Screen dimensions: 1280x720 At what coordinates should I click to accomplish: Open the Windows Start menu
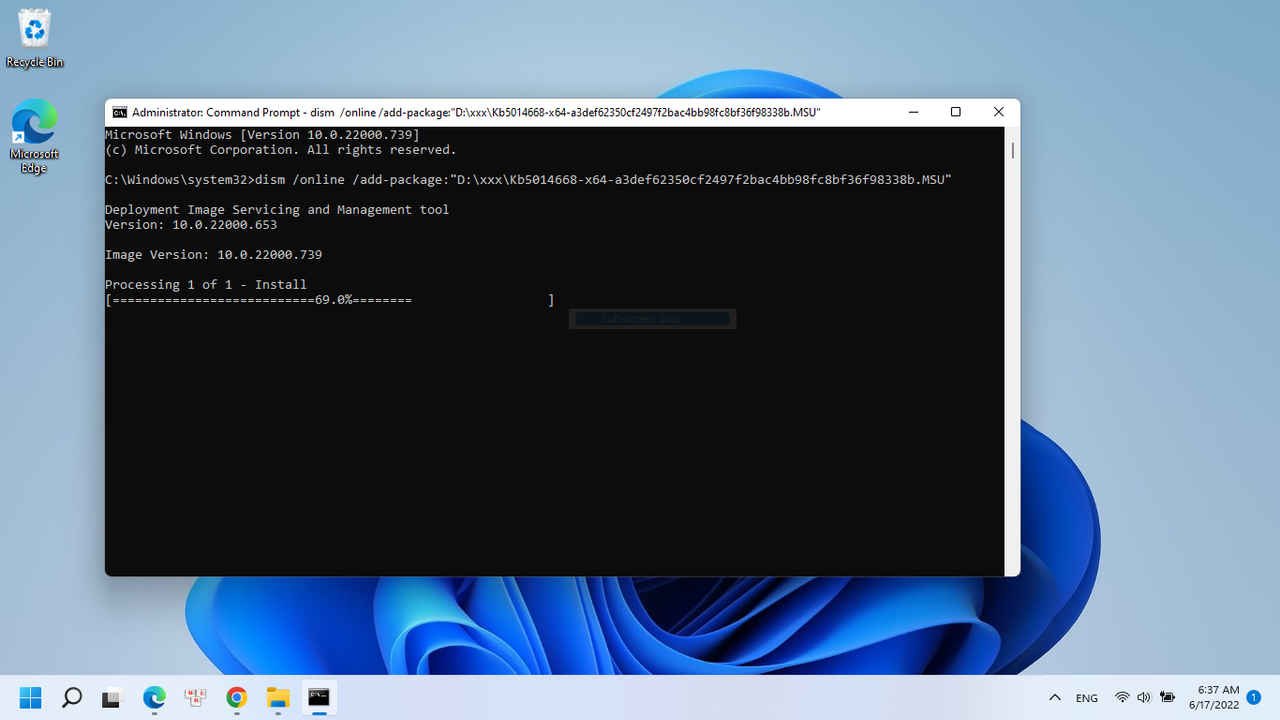[x=31, y=697]
